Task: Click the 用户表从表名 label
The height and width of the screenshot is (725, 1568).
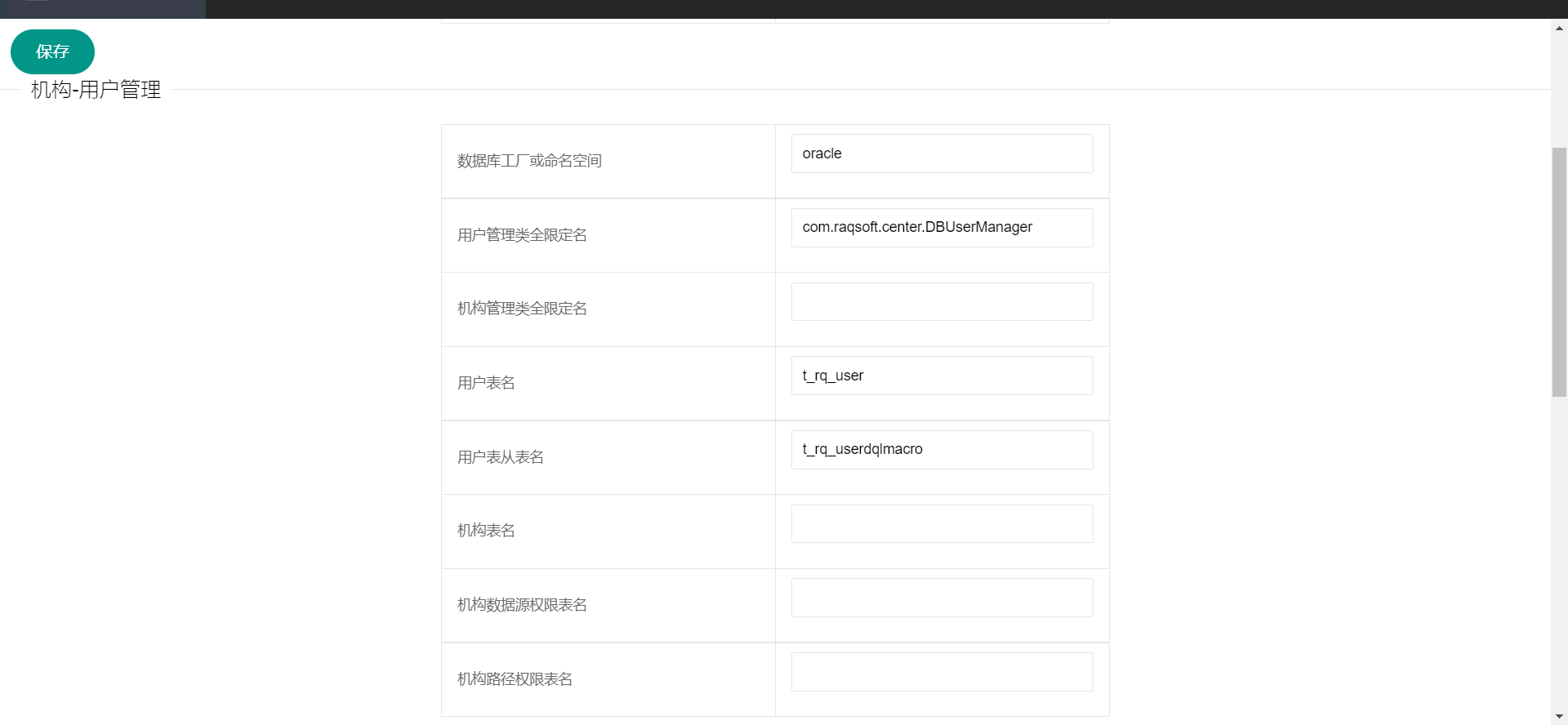Action: tap(501, 457)
